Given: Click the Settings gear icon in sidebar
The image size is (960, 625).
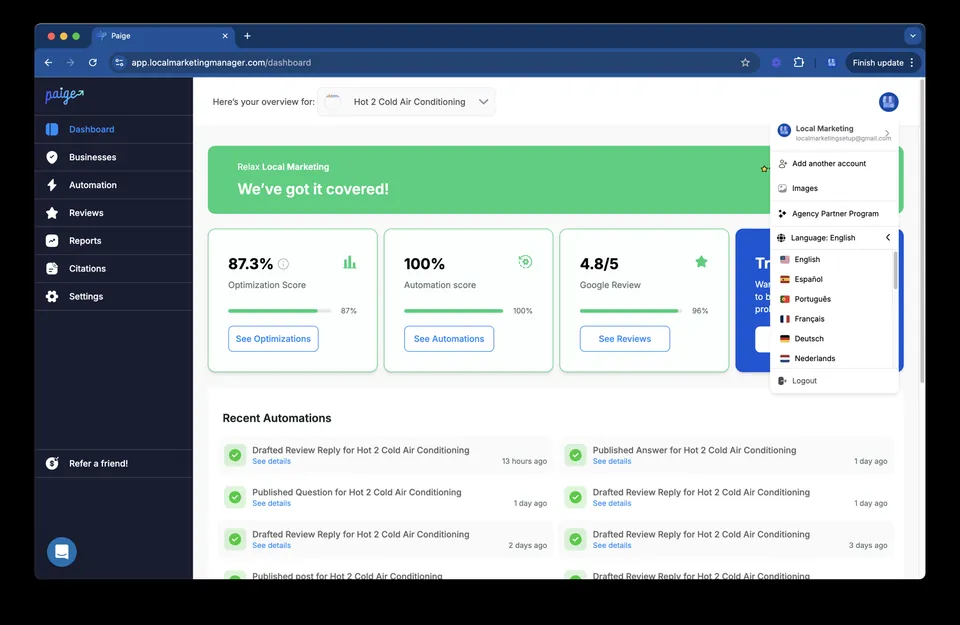Looking at the screenshot, I should point(52,296).
